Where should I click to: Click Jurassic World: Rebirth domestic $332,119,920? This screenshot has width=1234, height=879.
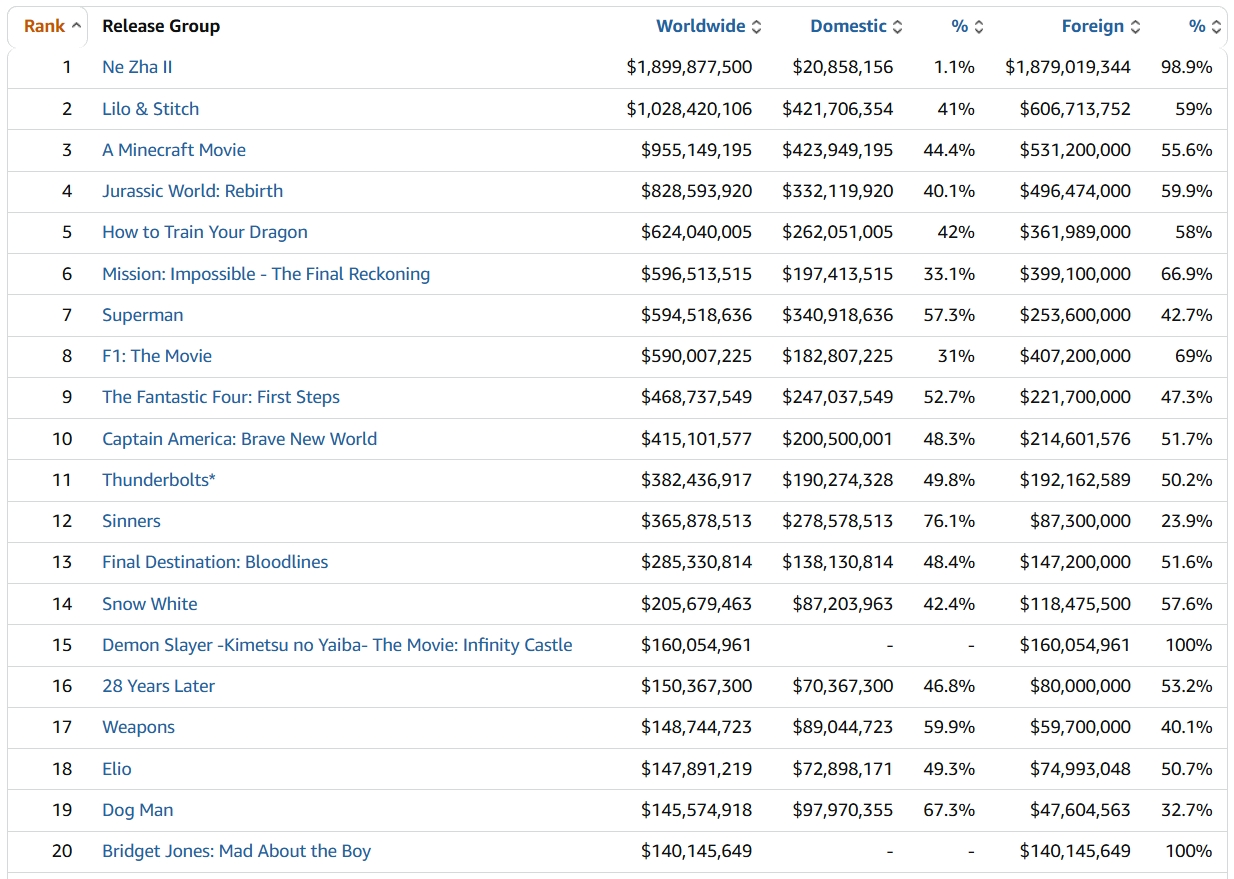pos(838,191)
